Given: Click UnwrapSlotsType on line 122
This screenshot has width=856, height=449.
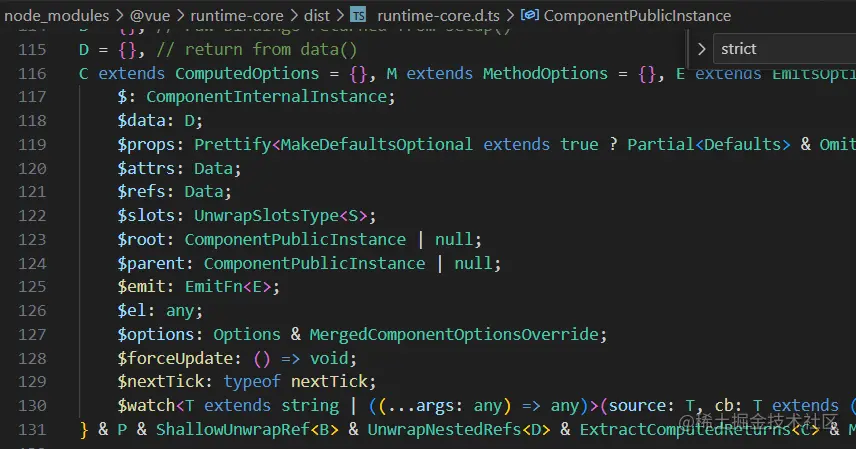Looking at the screenshot, I should coord(267,216).
